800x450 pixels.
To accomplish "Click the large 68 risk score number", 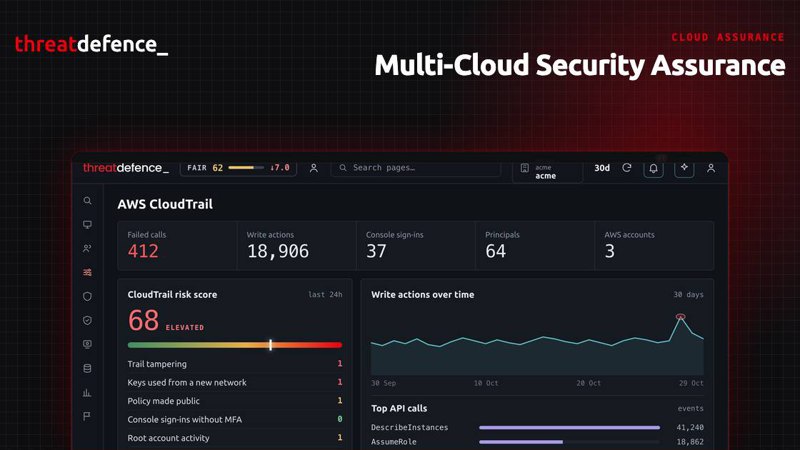I will coord(143,320).
